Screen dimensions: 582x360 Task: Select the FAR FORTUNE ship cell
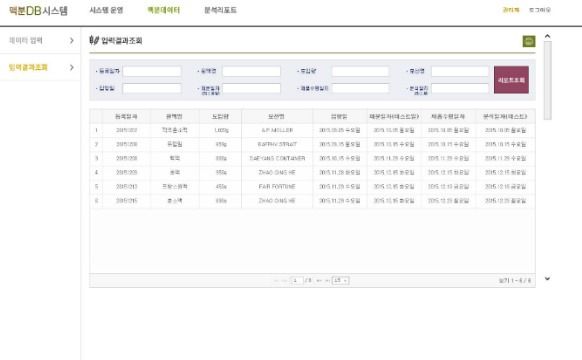pyautogui.click(x=277, y=187)
